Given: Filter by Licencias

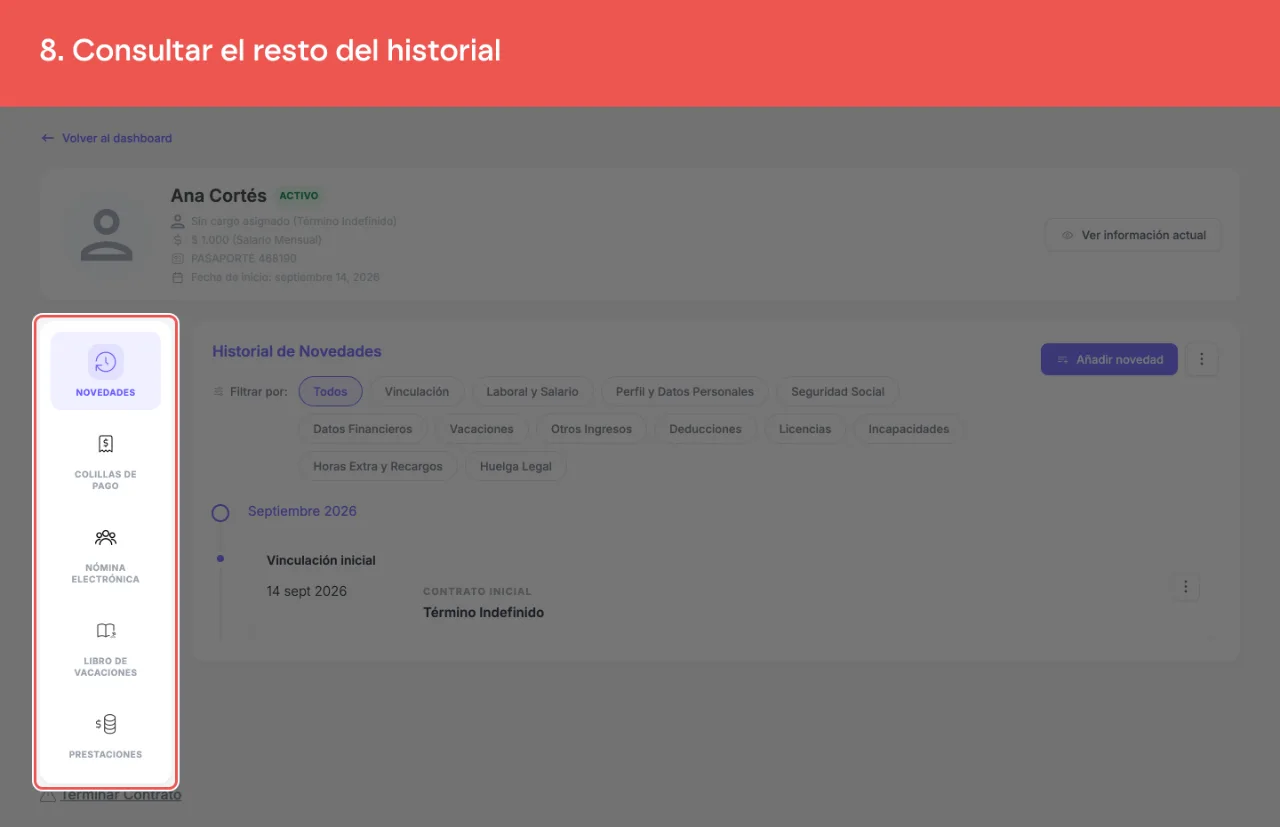Looking at the screenshot, I should tap(805, 429).
